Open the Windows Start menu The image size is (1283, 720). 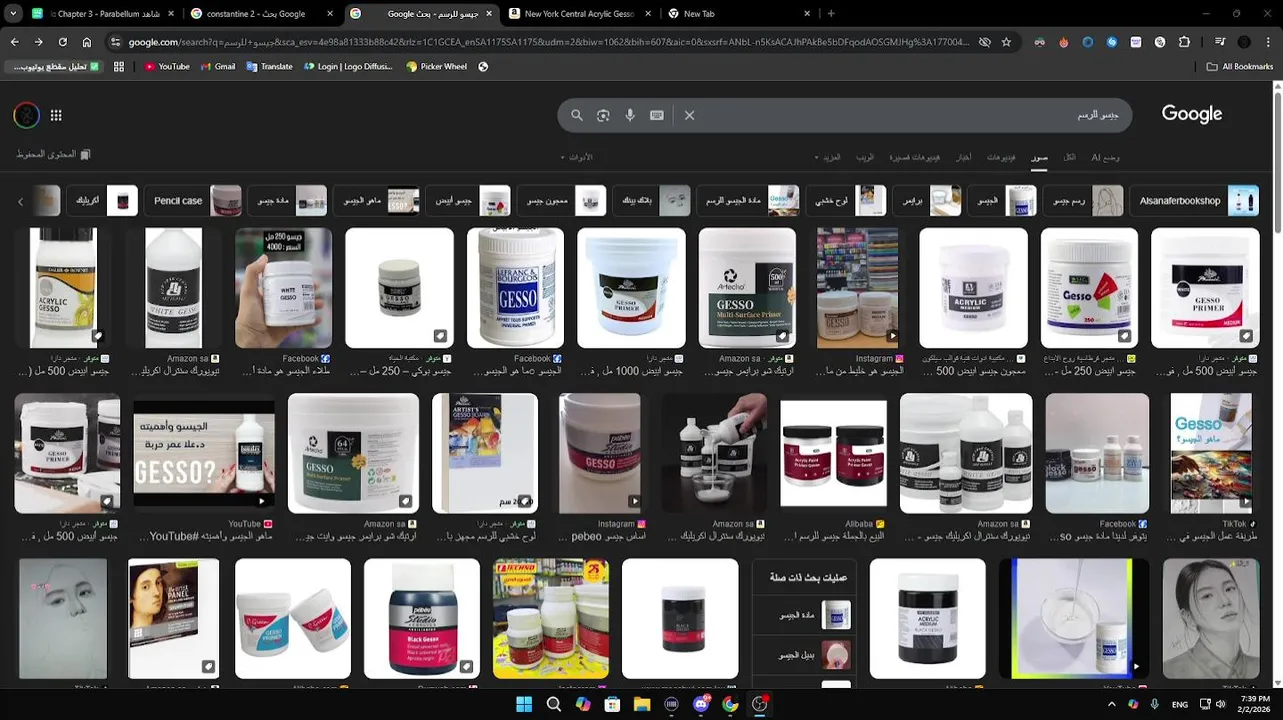[x=523, y=704]
